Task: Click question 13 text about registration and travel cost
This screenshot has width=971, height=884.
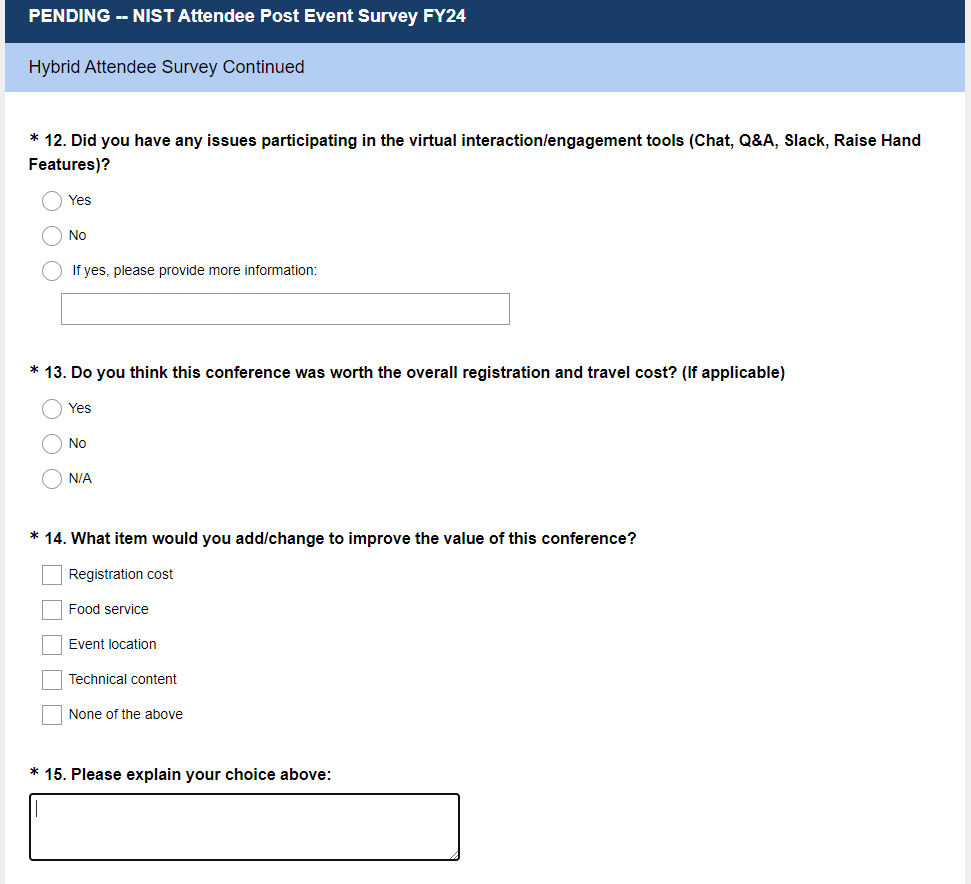Action: (x=414, y=373)
